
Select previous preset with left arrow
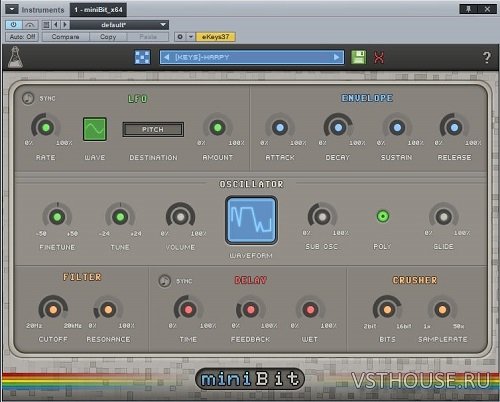tap(167, 57)
